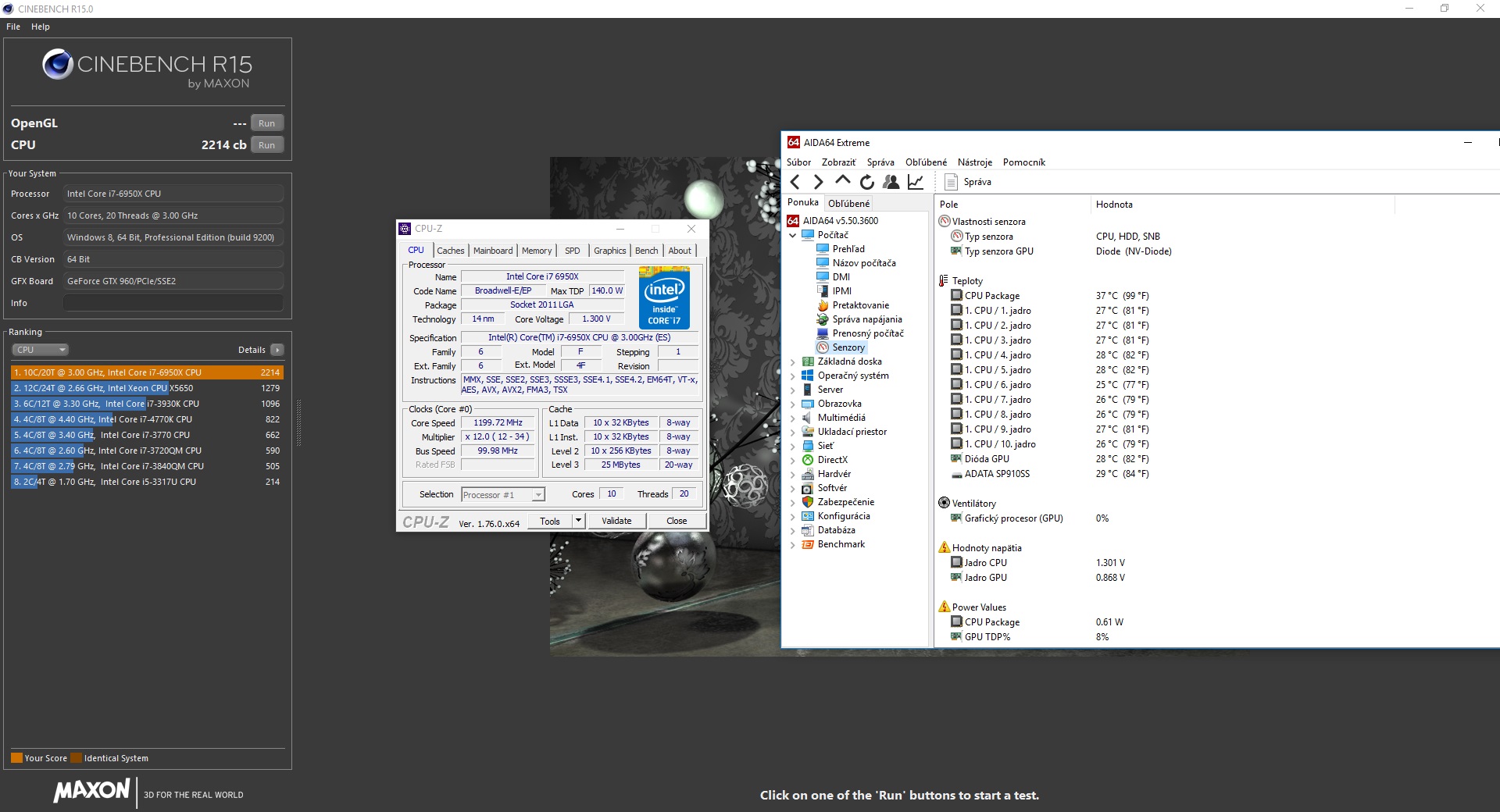Open Ranking CPU dropdown in Cinebench
This screenshot has width=1500, height=812.
coord(40,350)
